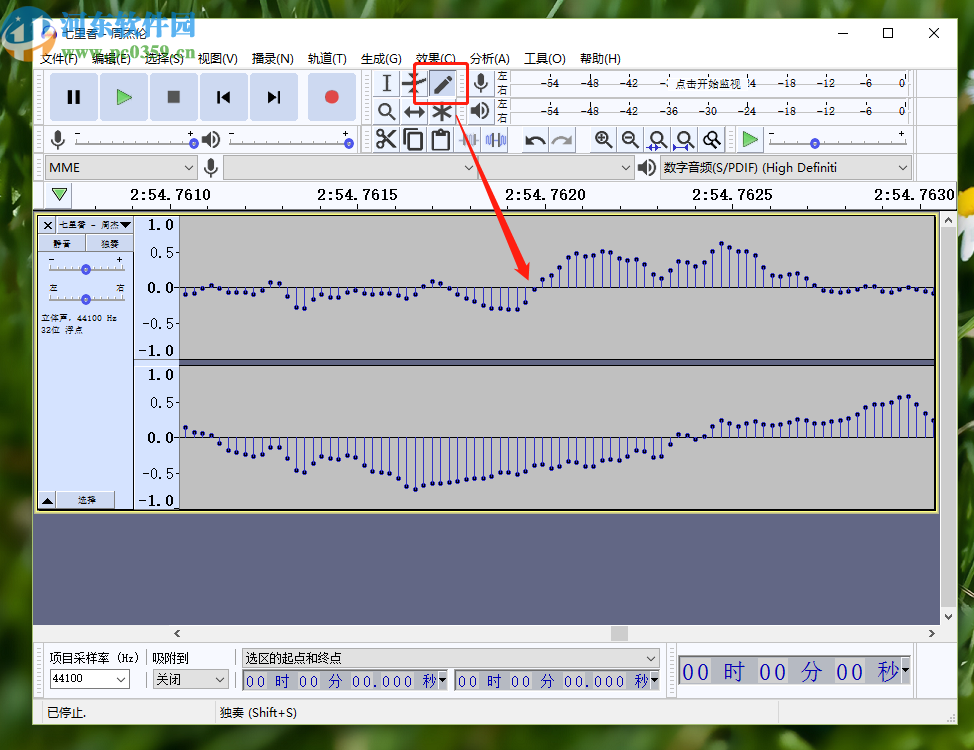Open the MME audio host dropdown
The height and width of the screenshot is (750, 974).
(121, 167)
